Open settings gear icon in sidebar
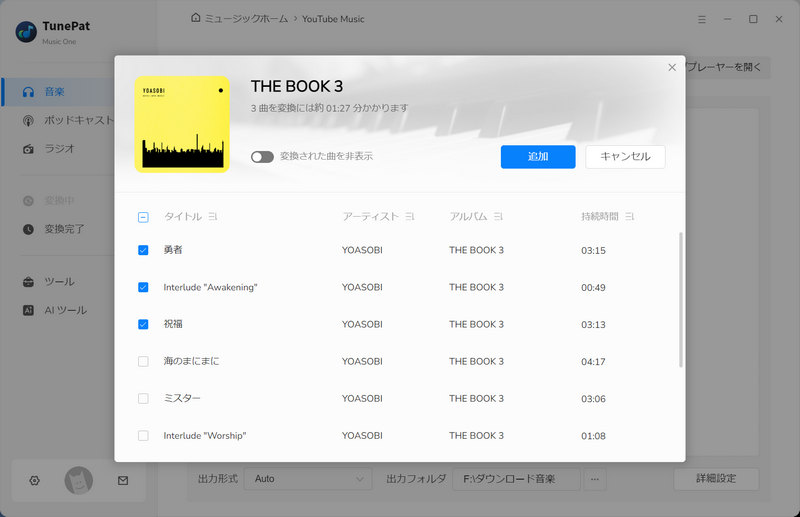 (x=34, y=480)
